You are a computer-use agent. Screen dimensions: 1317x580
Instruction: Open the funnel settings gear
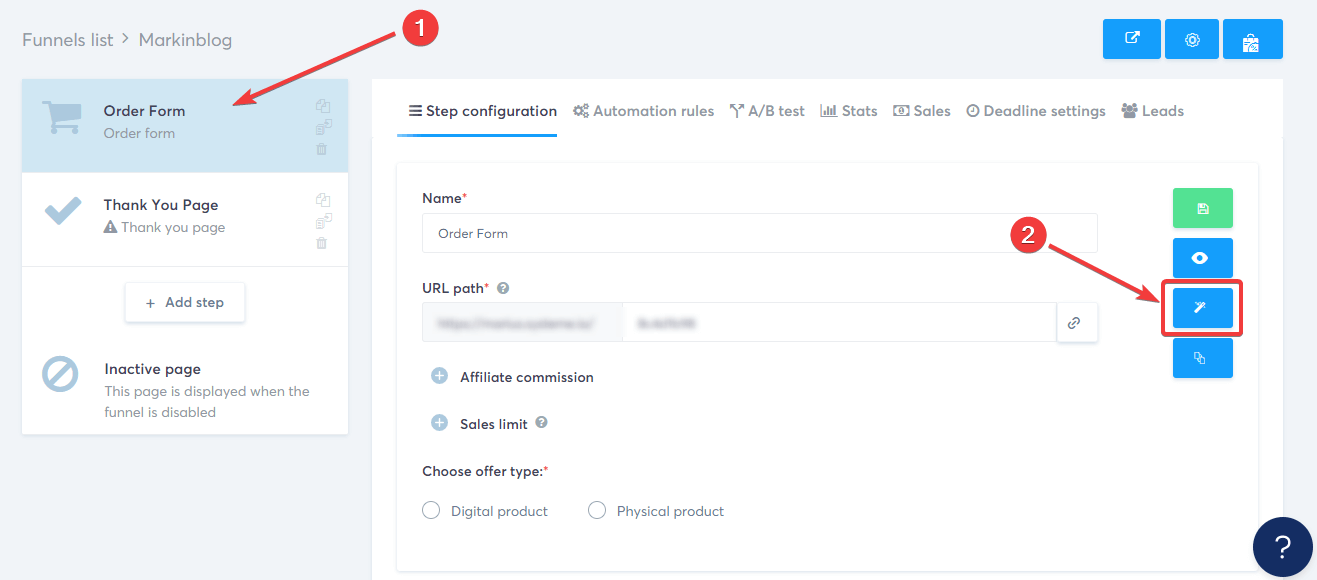pyautogui.click(x=1192, y=38)
